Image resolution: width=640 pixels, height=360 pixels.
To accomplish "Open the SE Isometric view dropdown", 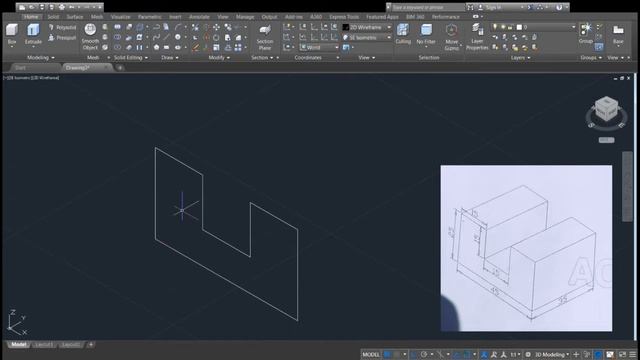I will pyautogui.click(x=367, y=37).
